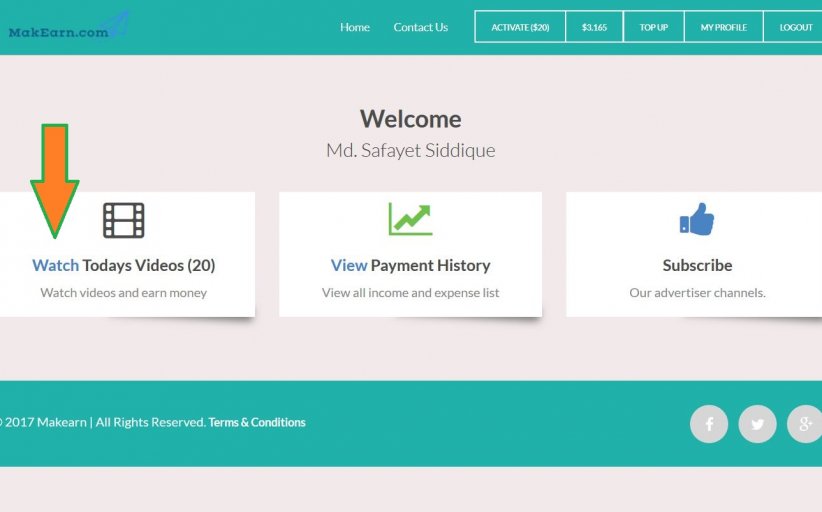Click the film strip video icon
This screenshot has width=822, height=512.
(123, 220)
